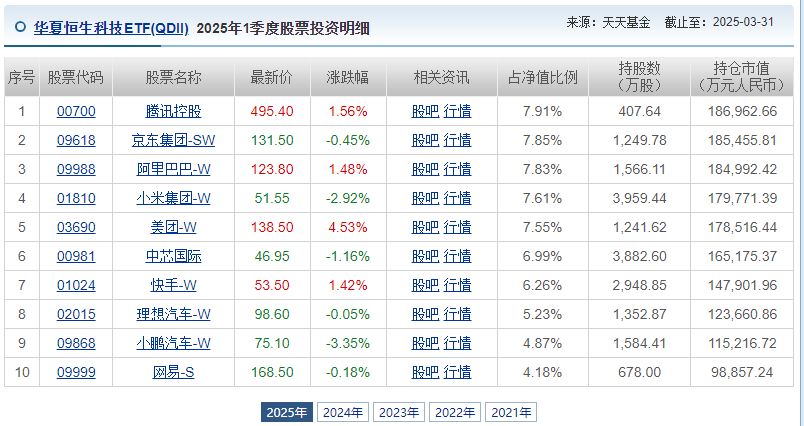Open 行情 for 快手-W
This screenshot has height=426, width=804.
(x=457, y=285)
